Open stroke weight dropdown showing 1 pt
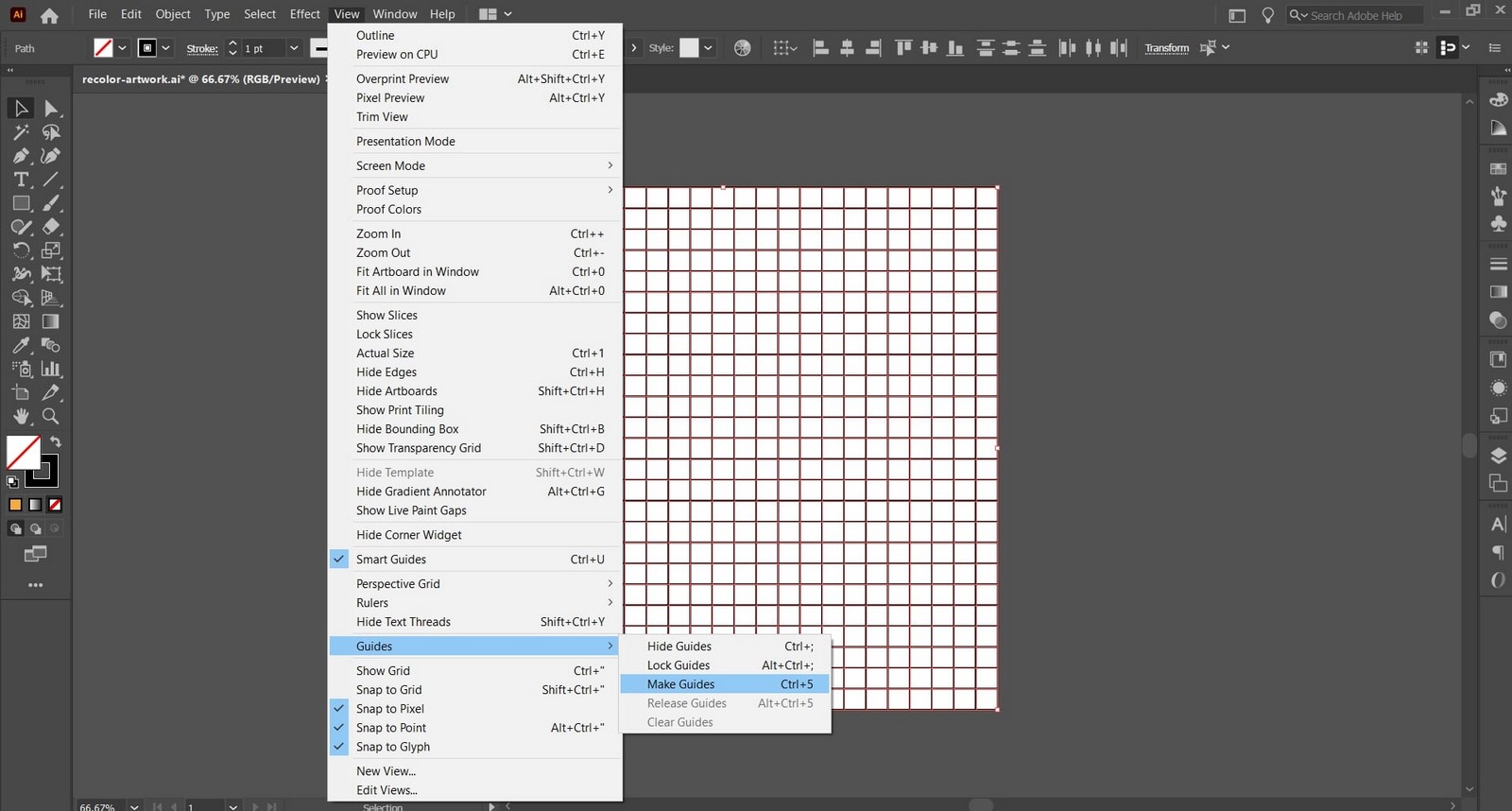Image resolution: width=1512 pixels, height=811 pixels. [x=294, y=48]
